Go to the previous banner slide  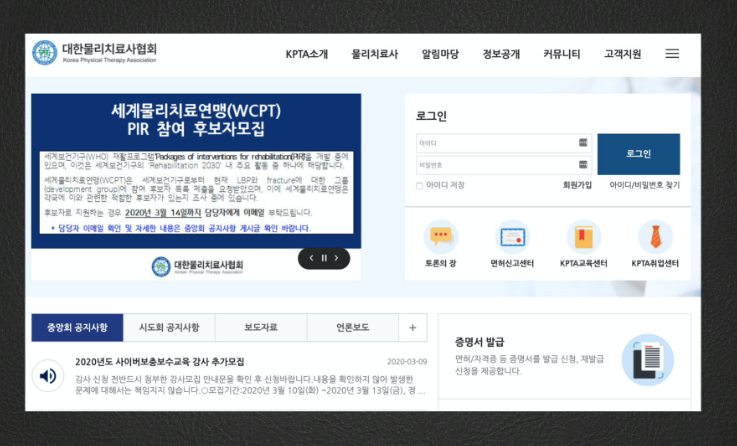(311, 258)
